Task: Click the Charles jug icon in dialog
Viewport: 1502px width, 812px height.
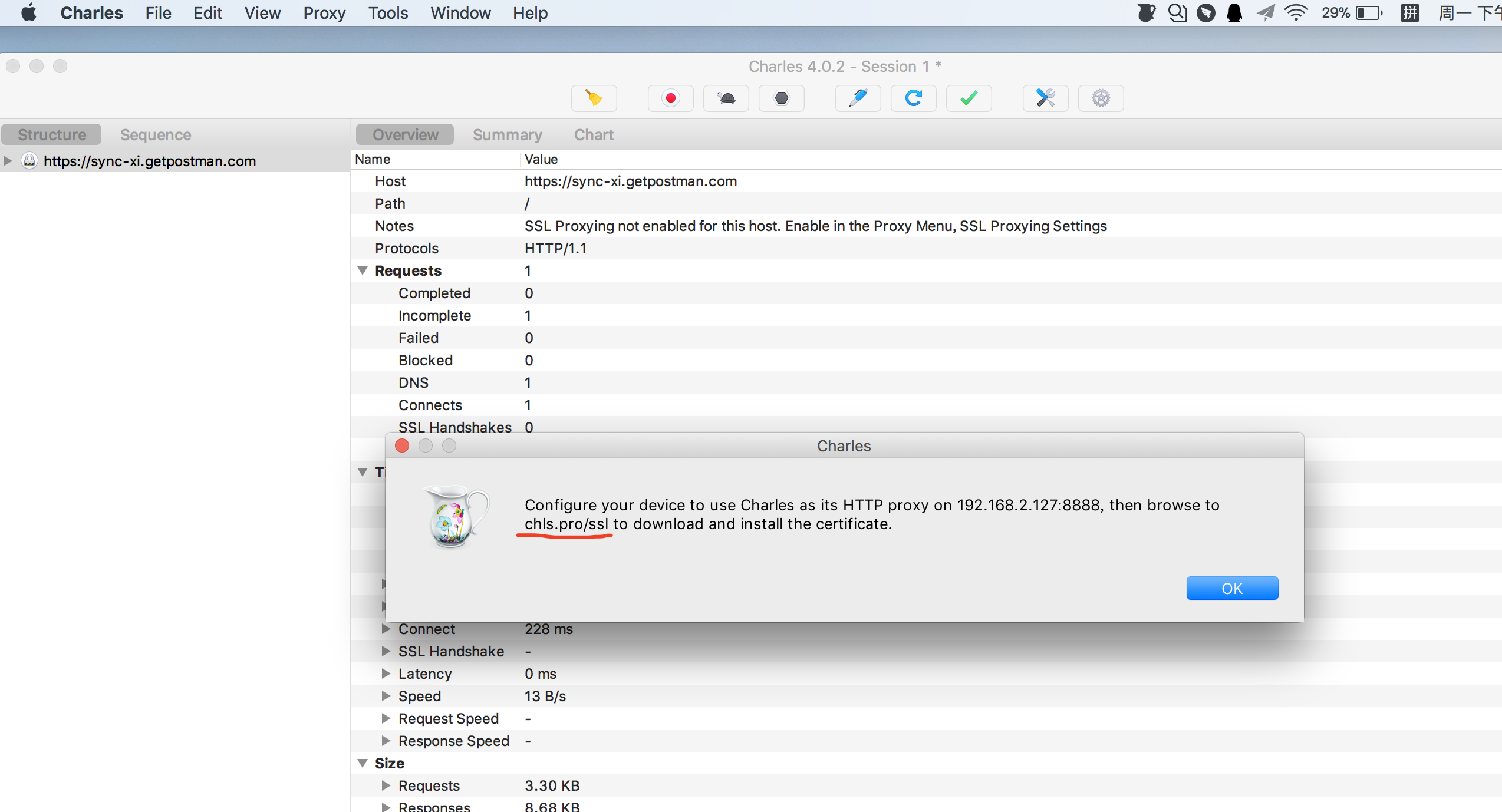Action: pyautogui.click(x=456, y=516)
